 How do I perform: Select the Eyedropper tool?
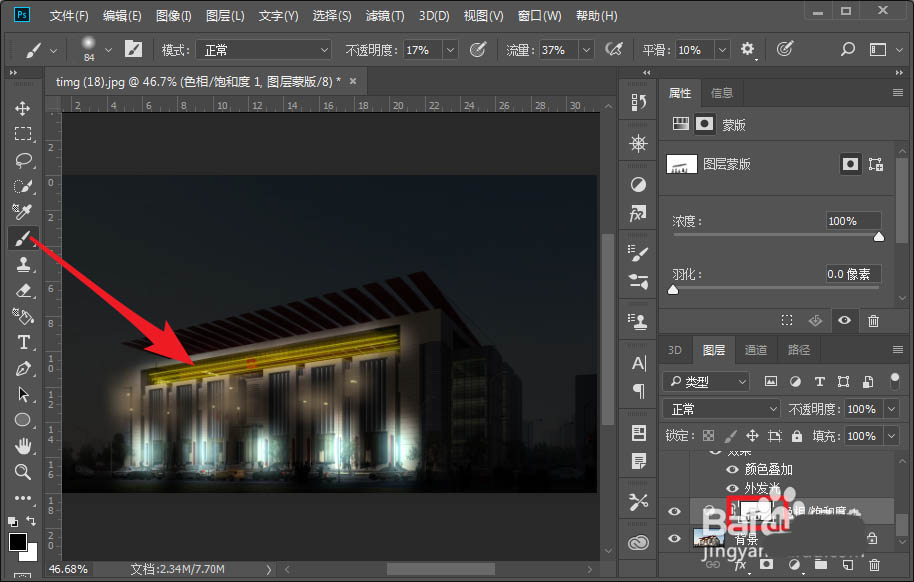(23, 212)
